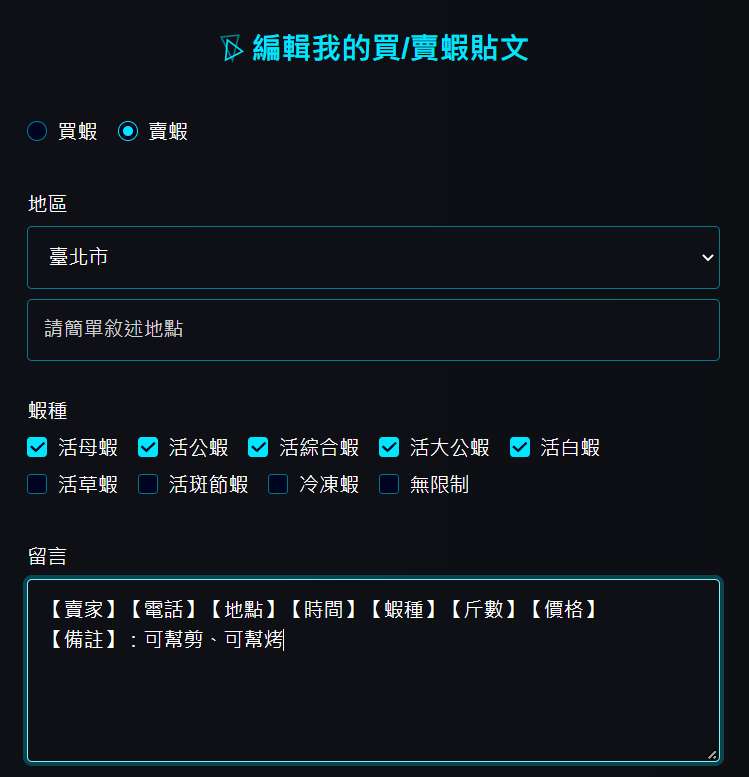This screenshot has height=777, width=749.
Task: Uncheck the 活公蝦 checkbox
Action: click(148, 447)
